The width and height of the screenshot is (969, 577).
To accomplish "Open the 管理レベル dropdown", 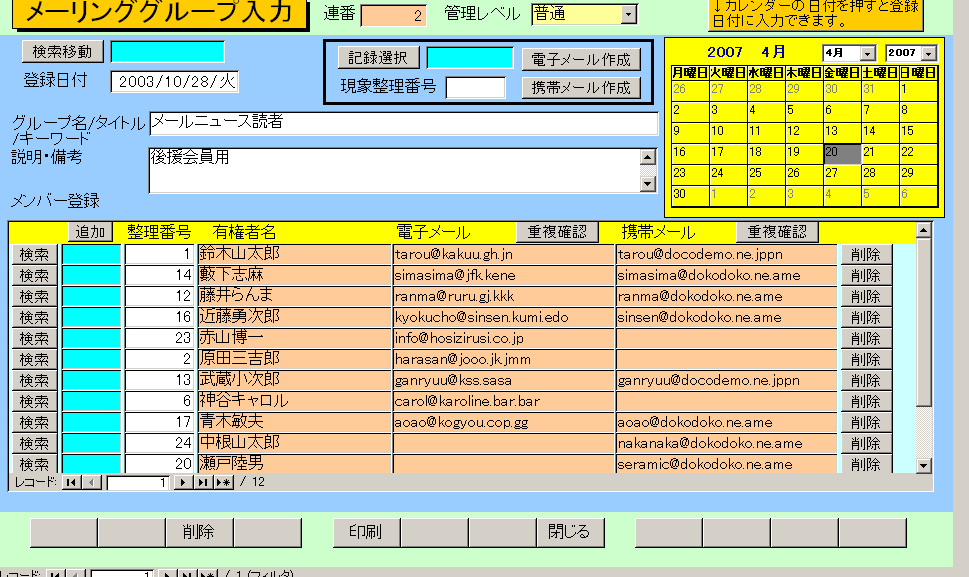I will click(x=629, y=14).
